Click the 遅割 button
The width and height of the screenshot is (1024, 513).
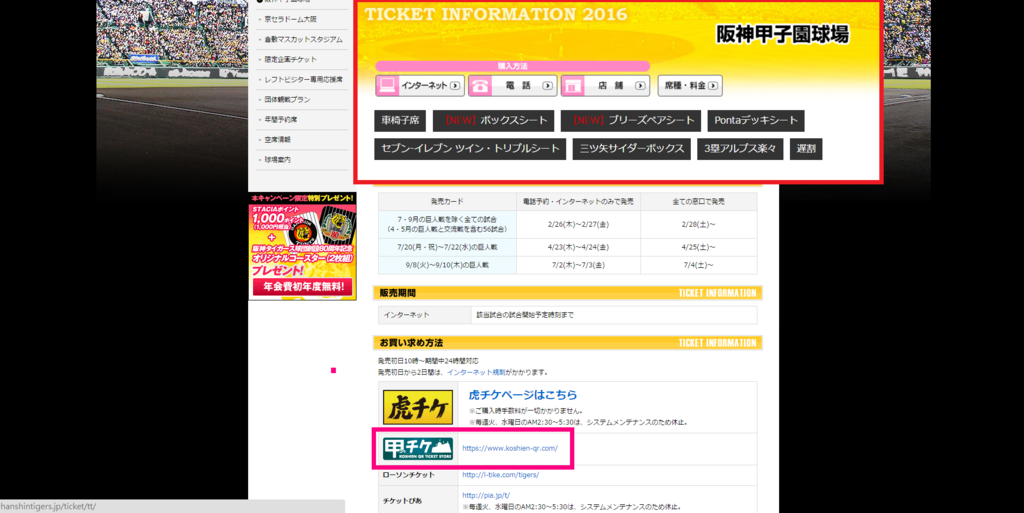806,149
